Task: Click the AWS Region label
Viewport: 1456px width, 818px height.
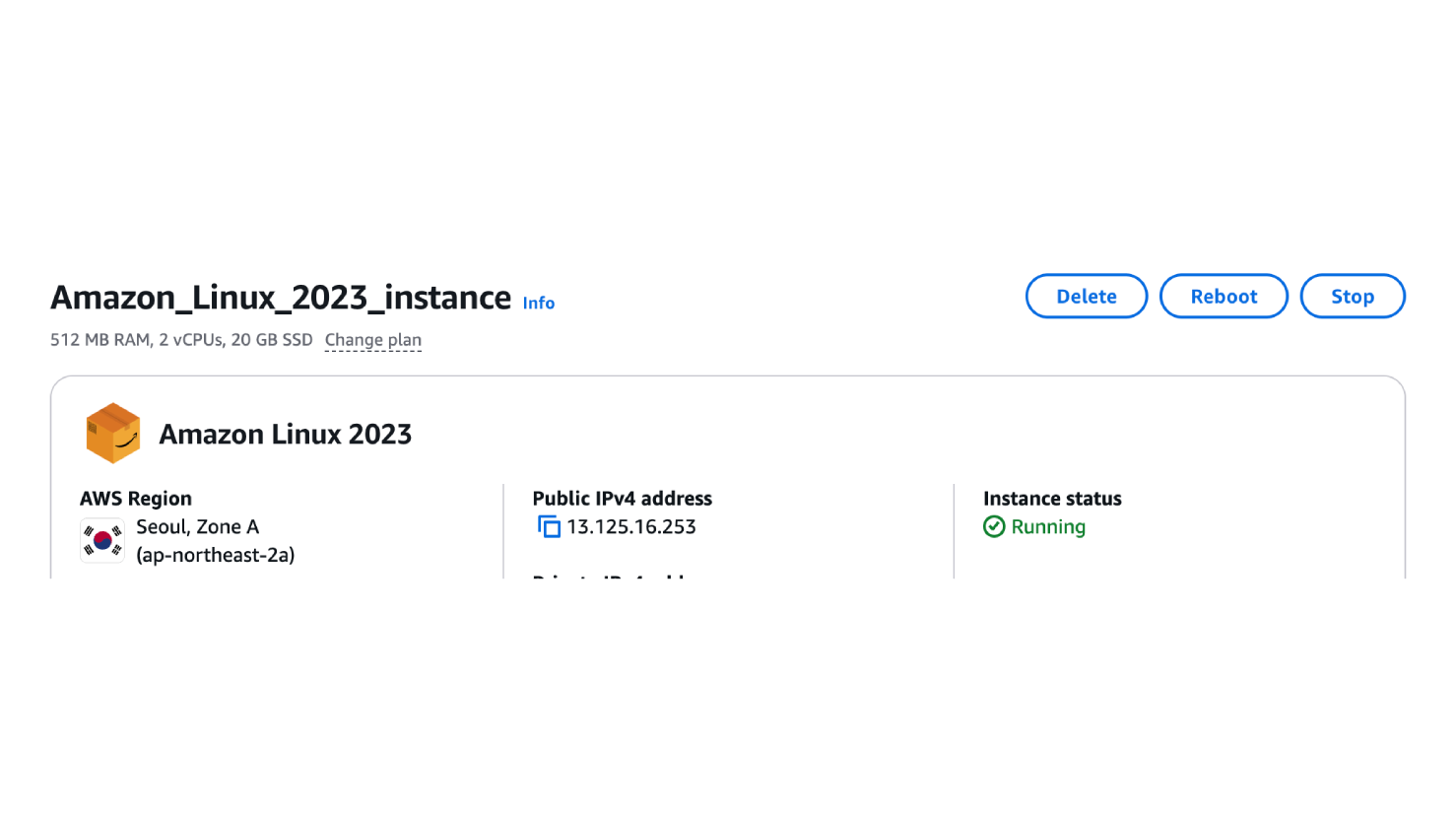Action: (x=136, y=499)
